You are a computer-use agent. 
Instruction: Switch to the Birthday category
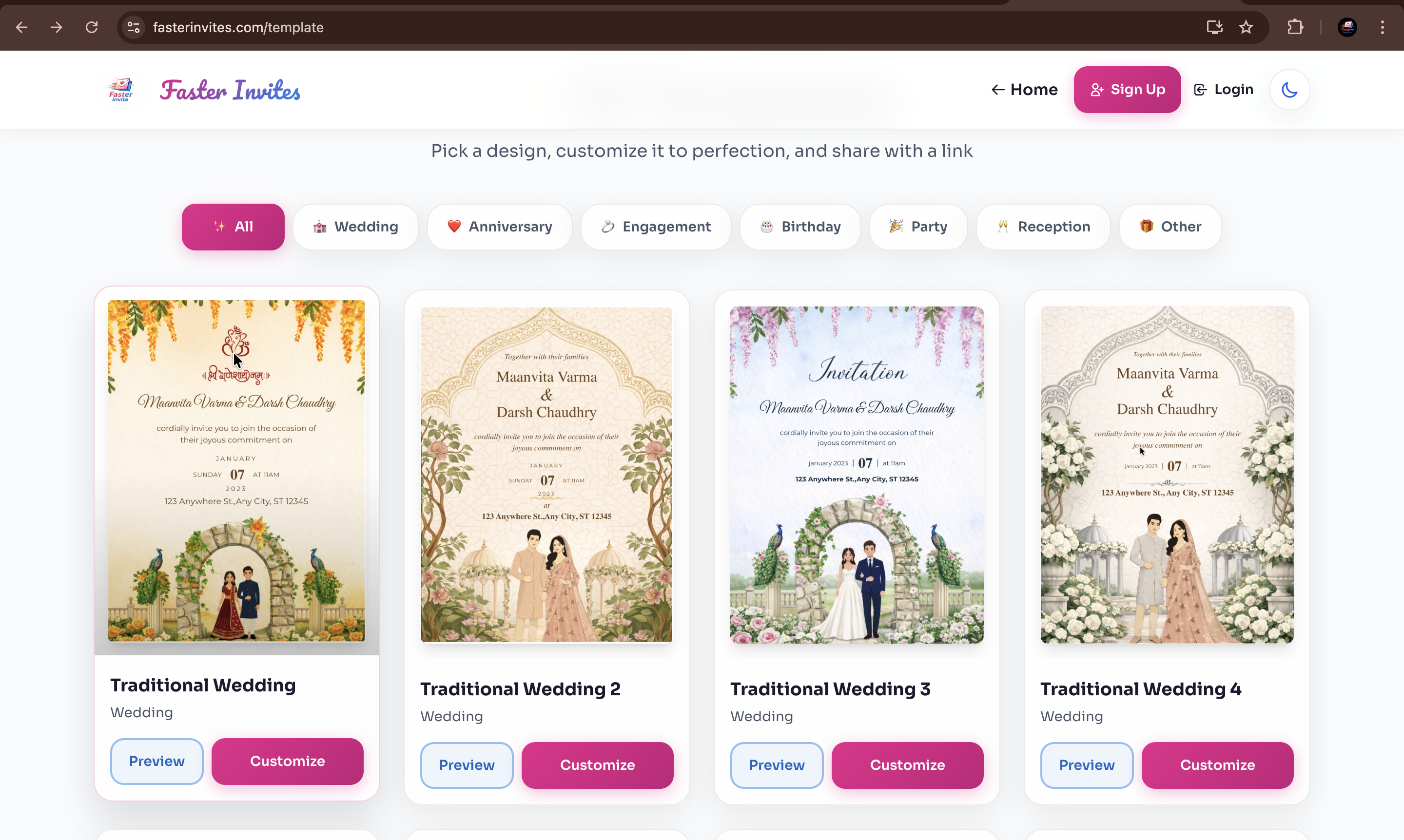[x=799, y=227]
